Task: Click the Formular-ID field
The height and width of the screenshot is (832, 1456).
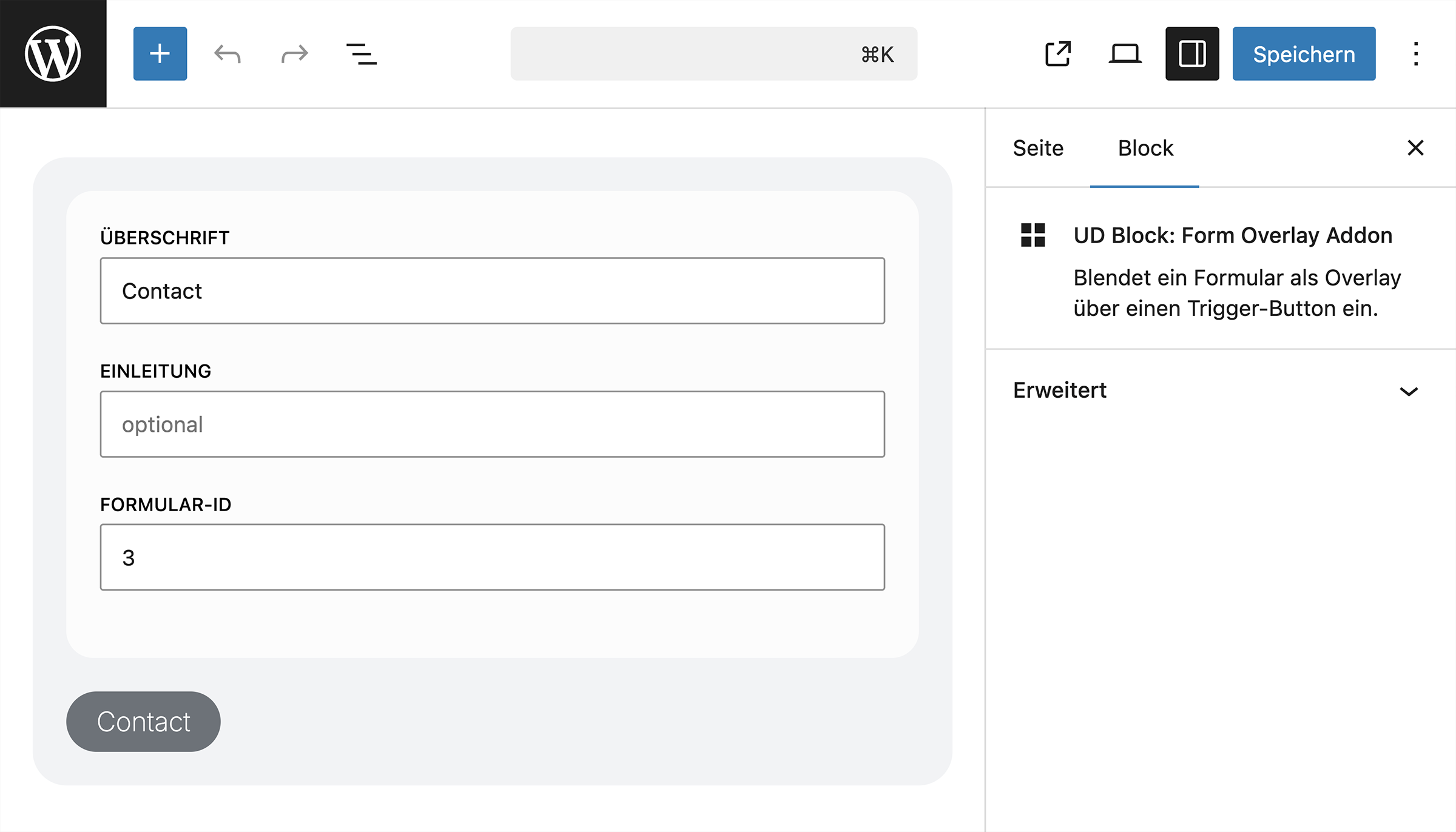Action: pyautogui.click(x=492, y=557)
